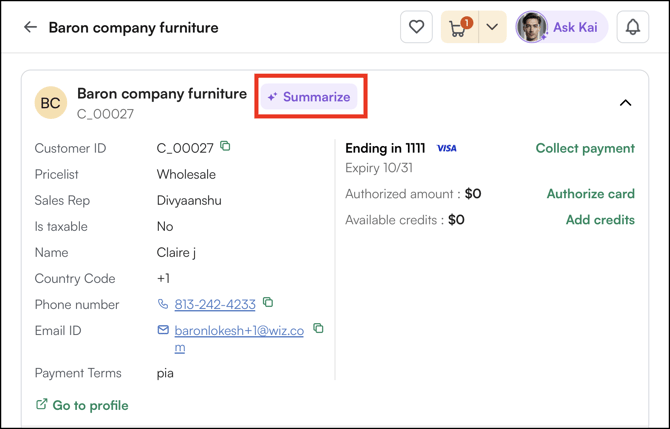Open Ask Kai assistant
Viewport: 670px width, 429px height.
pos(561,27)
